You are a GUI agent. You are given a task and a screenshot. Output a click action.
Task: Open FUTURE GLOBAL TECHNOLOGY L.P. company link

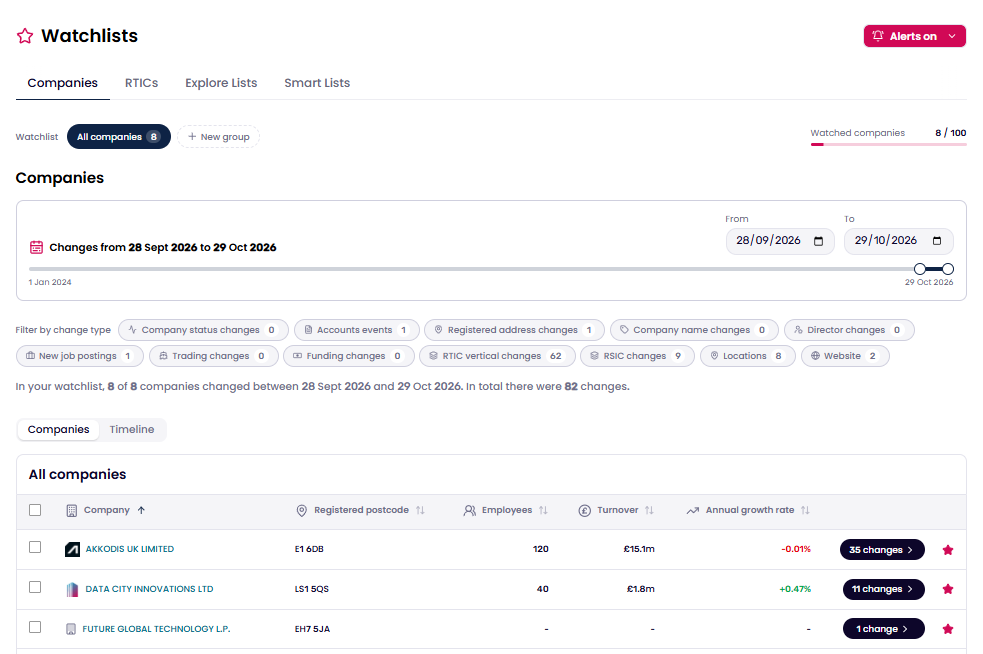pyautogui.click(x=156, y=629)
